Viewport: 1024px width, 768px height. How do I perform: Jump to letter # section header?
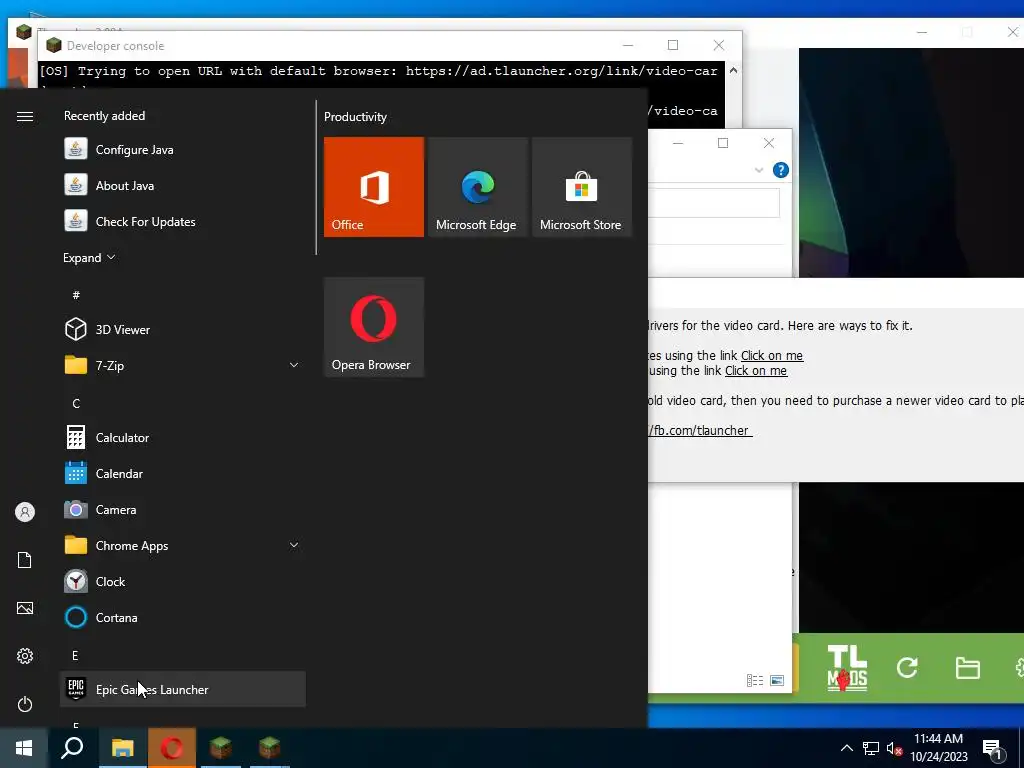[76, 295]
